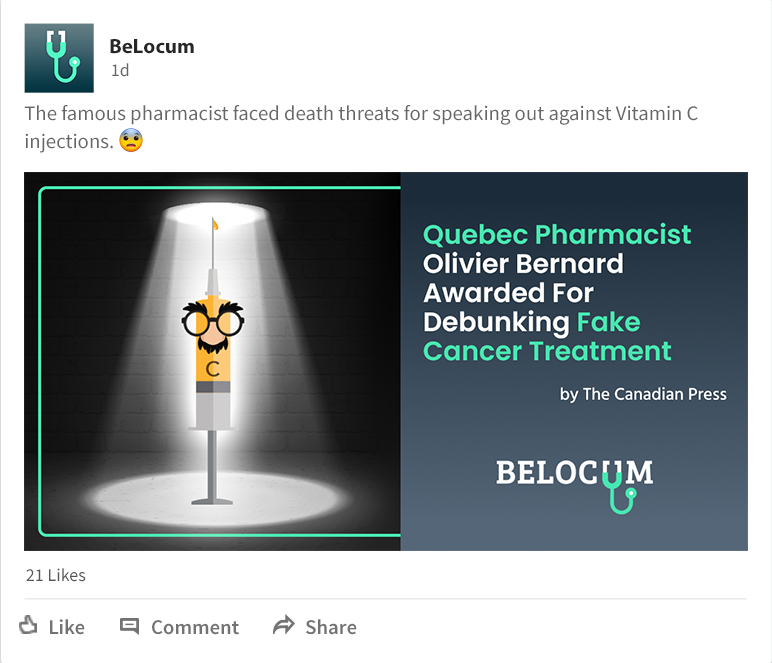Open the BeLocum author name link
The height and width of the screenshot is (663, 772).
[x=151, y=46]
